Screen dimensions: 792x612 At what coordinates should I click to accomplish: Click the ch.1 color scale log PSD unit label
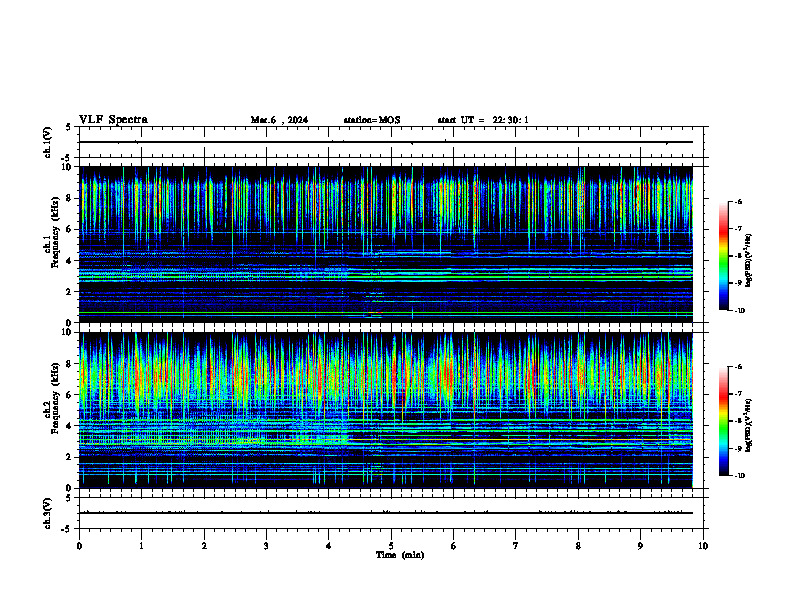tap(749, 261)
